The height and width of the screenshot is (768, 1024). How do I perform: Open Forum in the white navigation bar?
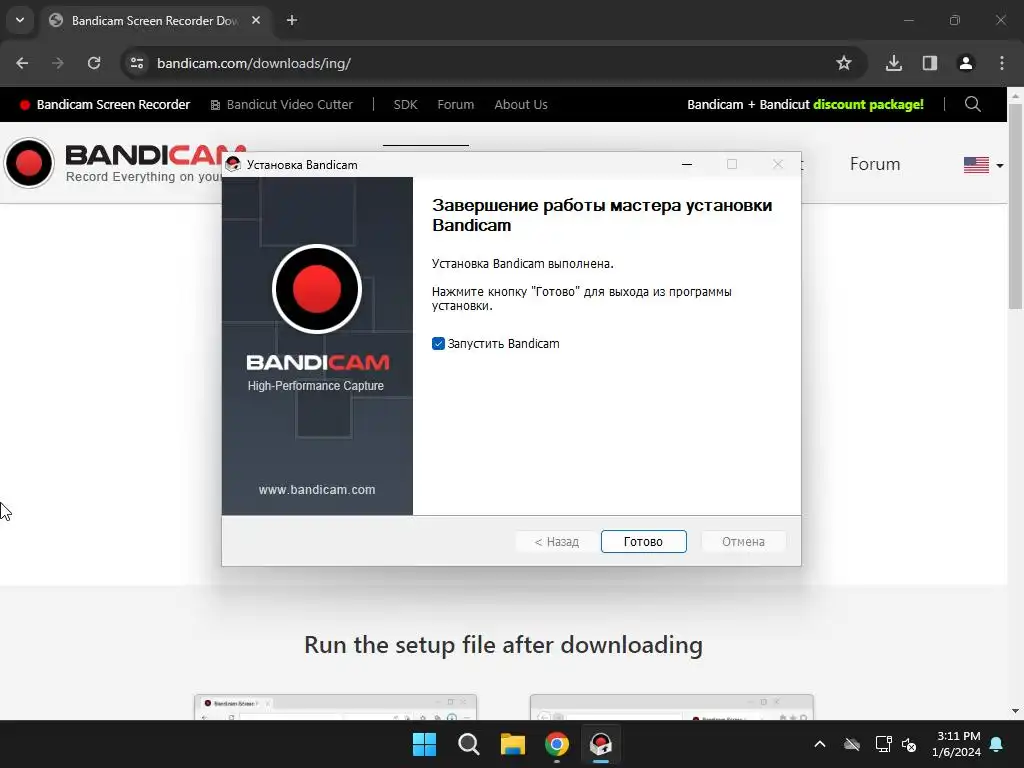[x=874, y=164]
